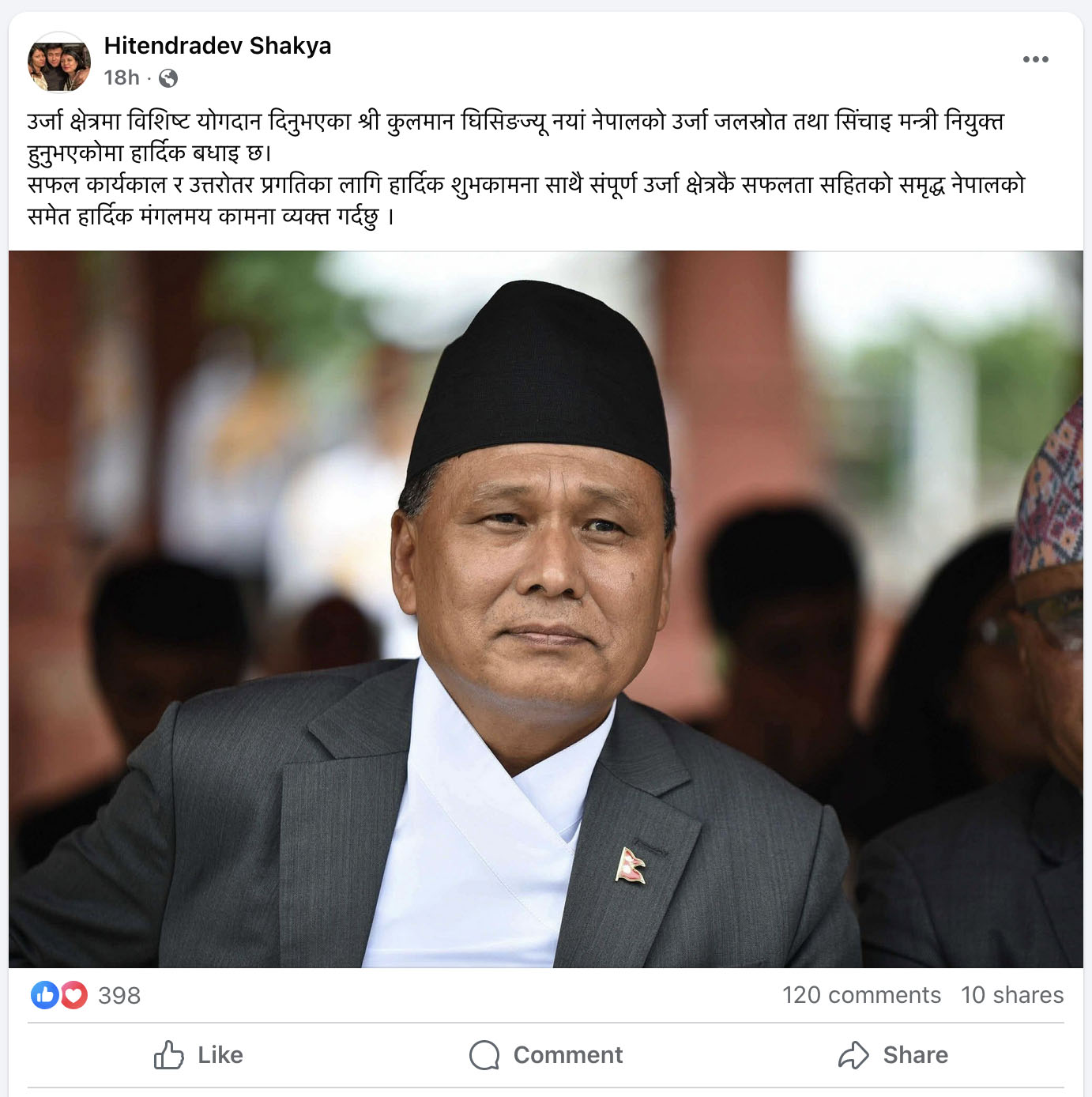
Task: Click the author name Hitendradev Shakya
Action: [217, 46]
